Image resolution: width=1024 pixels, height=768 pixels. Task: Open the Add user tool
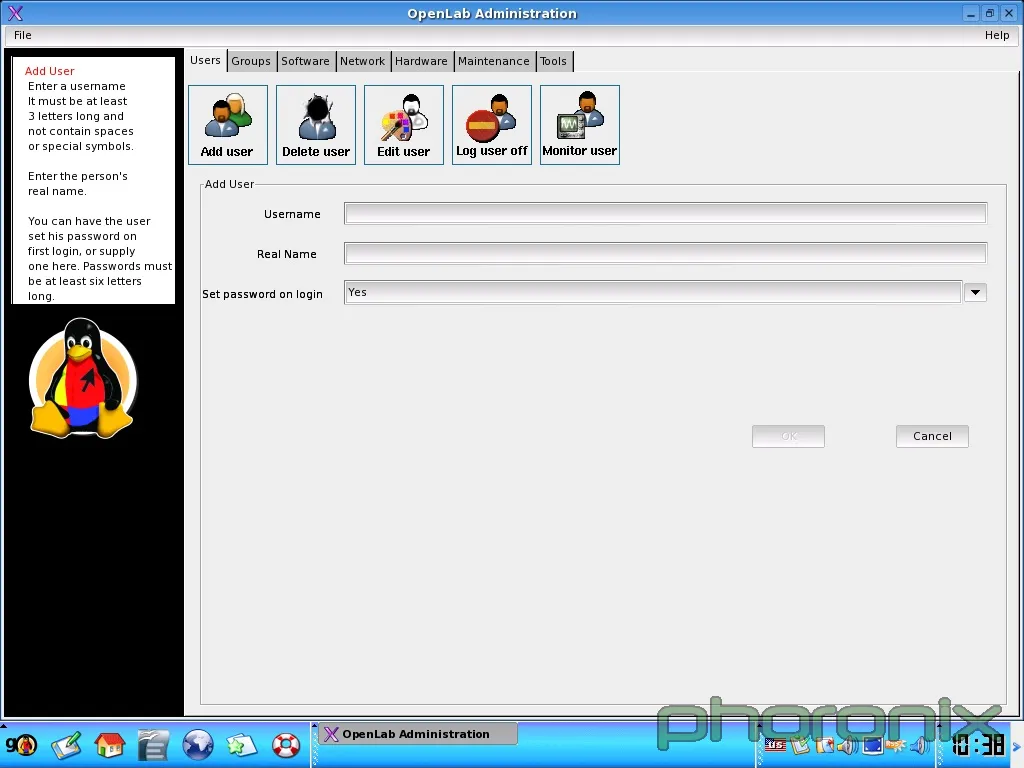point(227,125)
